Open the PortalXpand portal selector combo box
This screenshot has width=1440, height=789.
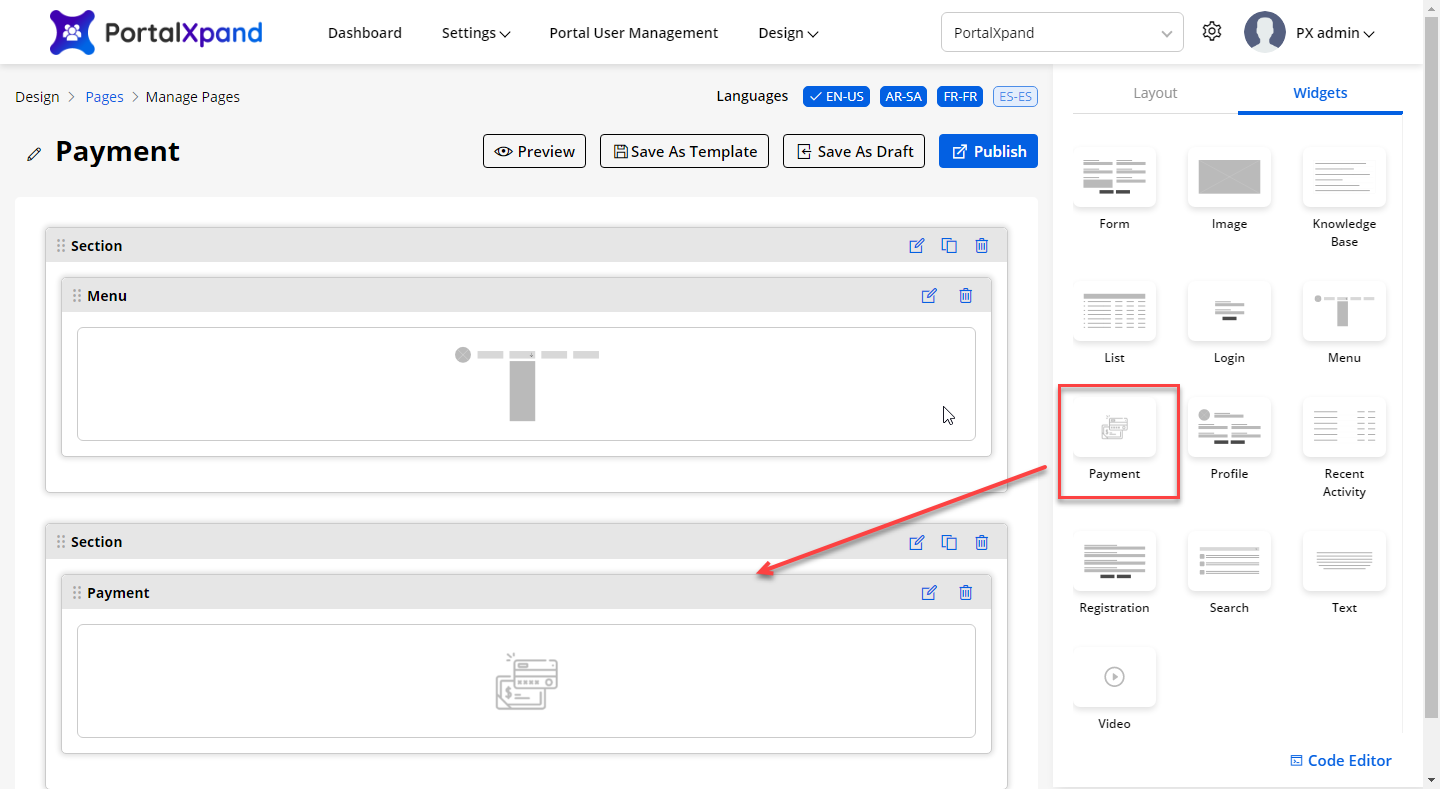1061,32
